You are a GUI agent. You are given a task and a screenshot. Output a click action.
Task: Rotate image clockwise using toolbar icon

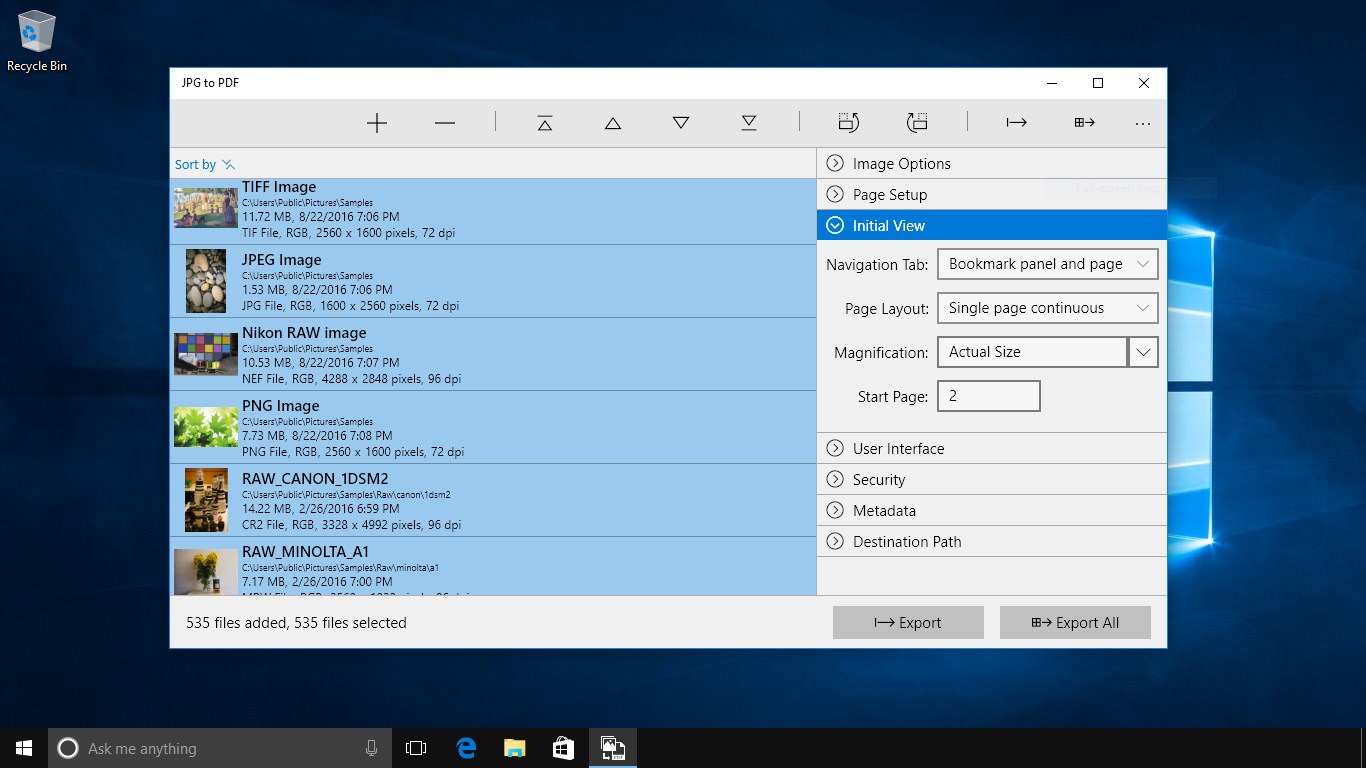(x=917, y=123)
